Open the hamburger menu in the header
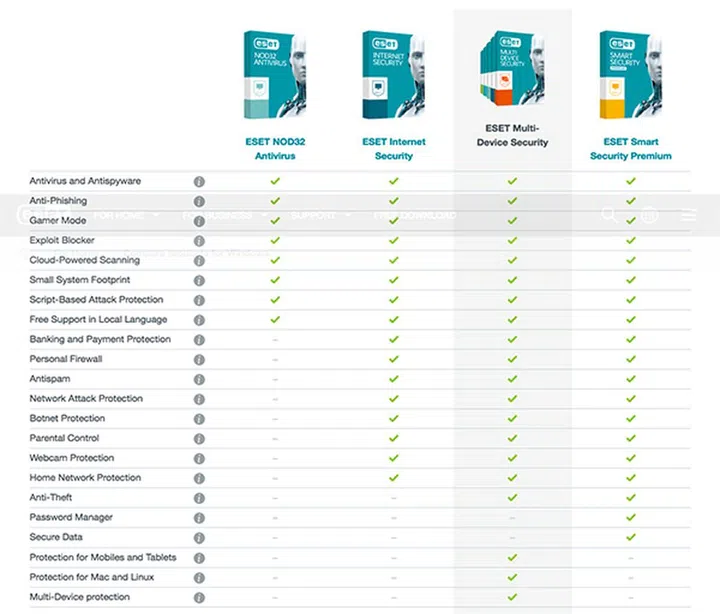 point(688,215)
